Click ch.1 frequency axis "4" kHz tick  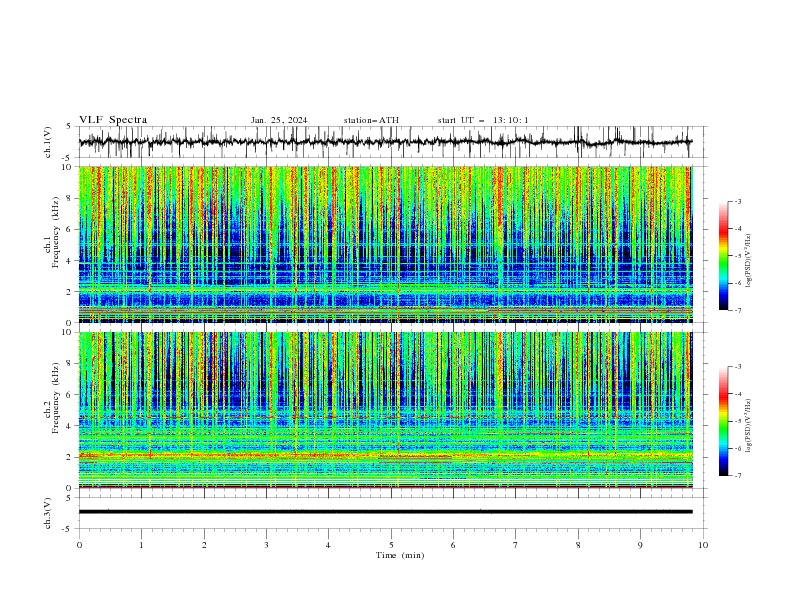point(70,261)
